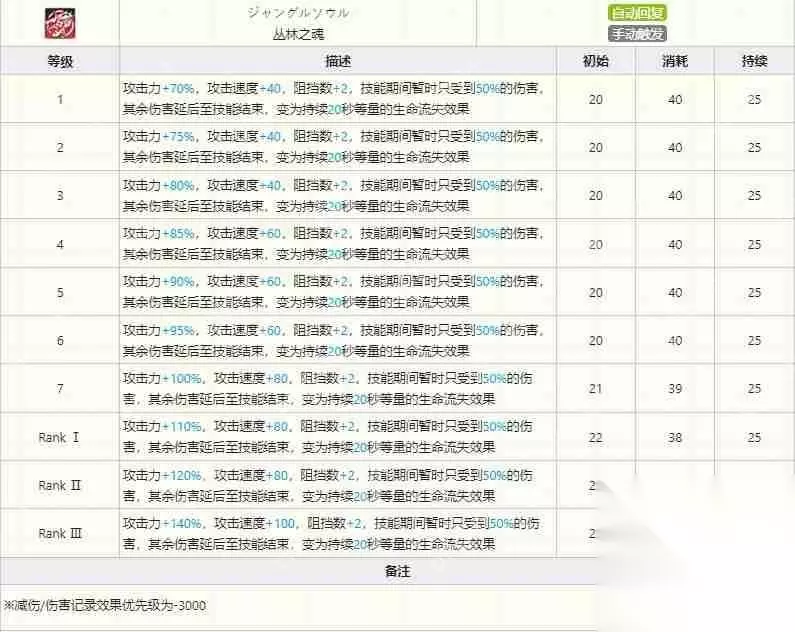Select the skill name 丛林之魂
This screenshot has width=795, height=632.
point(298,34)
